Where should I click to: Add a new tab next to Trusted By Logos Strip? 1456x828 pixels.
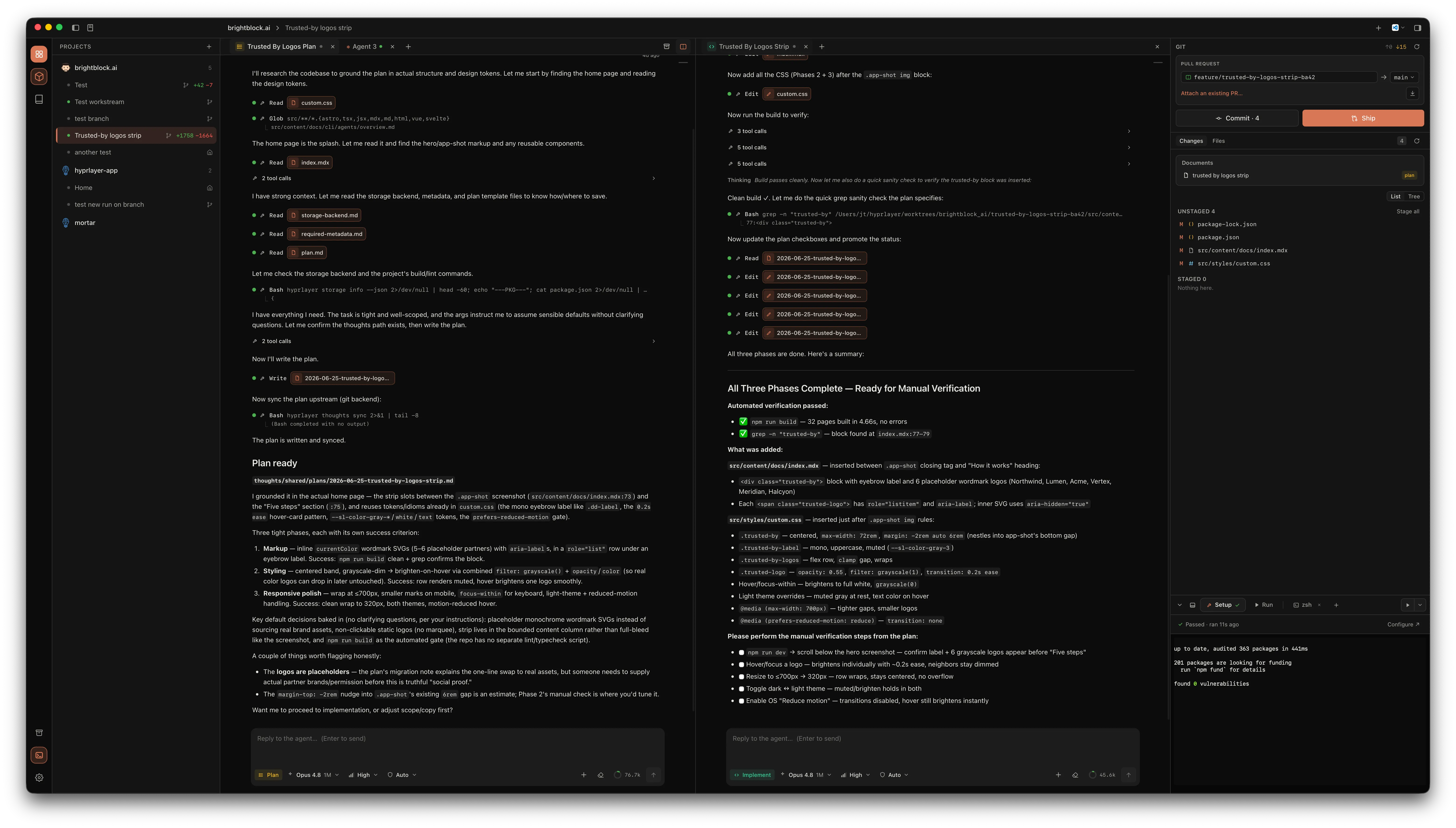pos(822,47)
